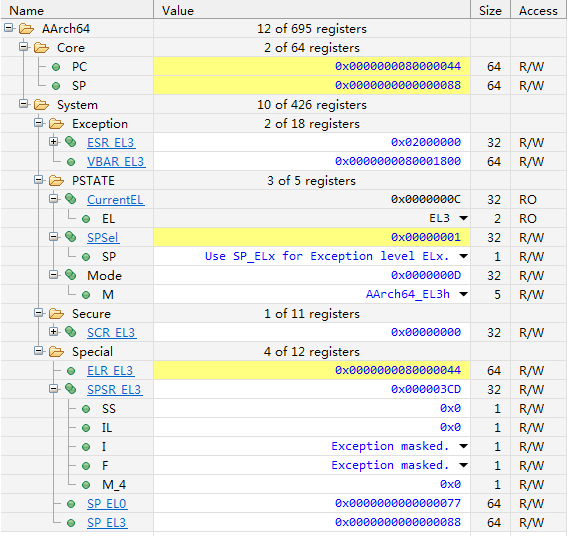Expand the ESR_EL3 register fields
Screen dimensions: 567x536
[x=54, y=141]
